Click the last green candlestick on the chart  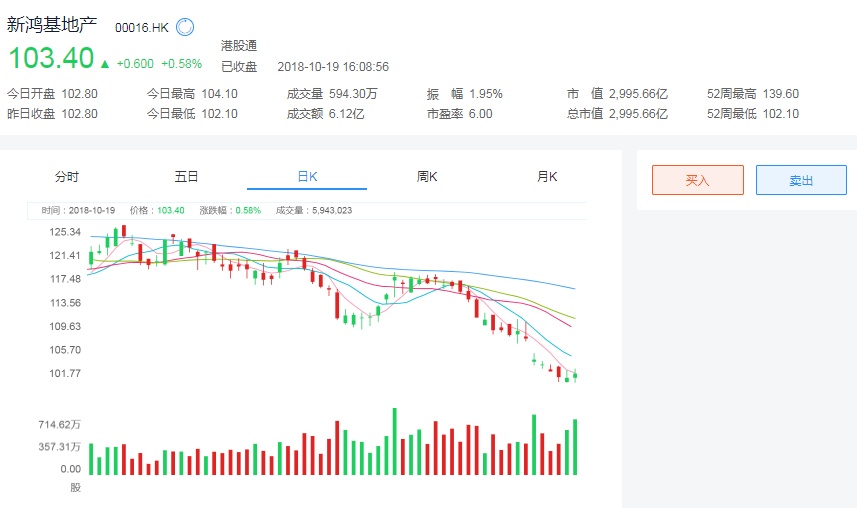click(x=575, y=376)
